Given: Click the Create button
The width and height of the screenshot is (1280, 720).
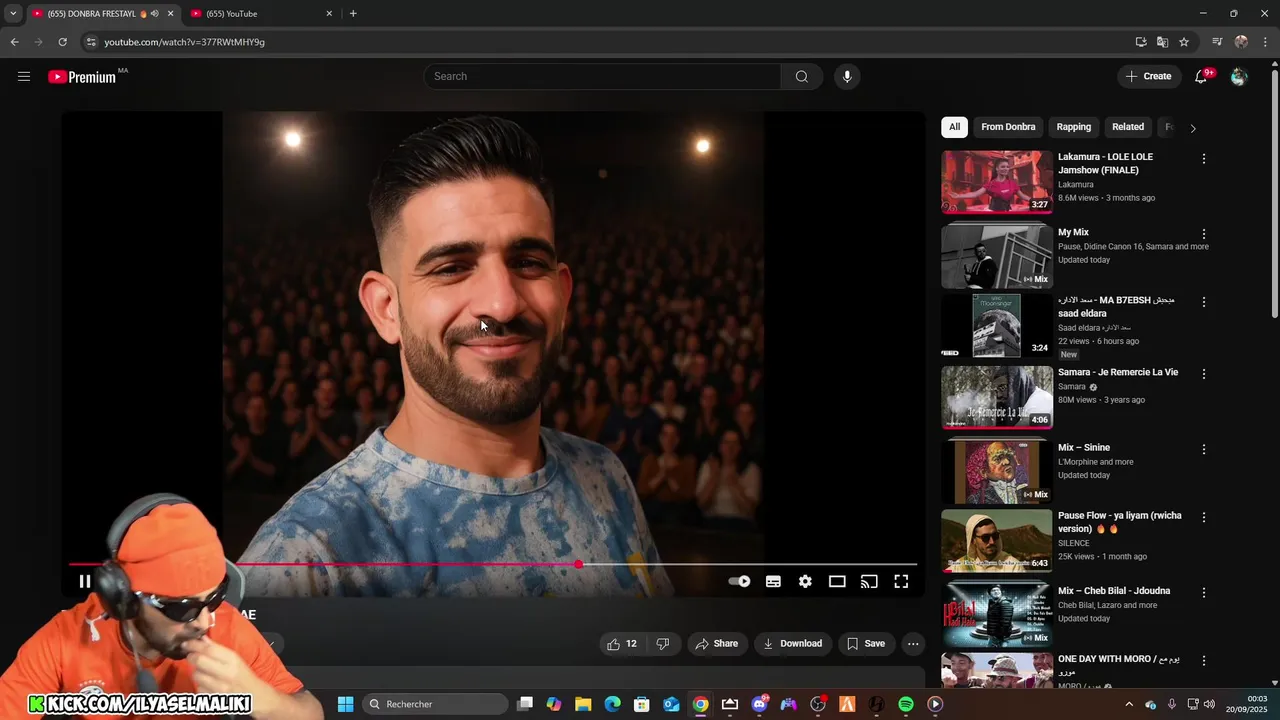Looking at the screenshot, I should point(1149,77).
